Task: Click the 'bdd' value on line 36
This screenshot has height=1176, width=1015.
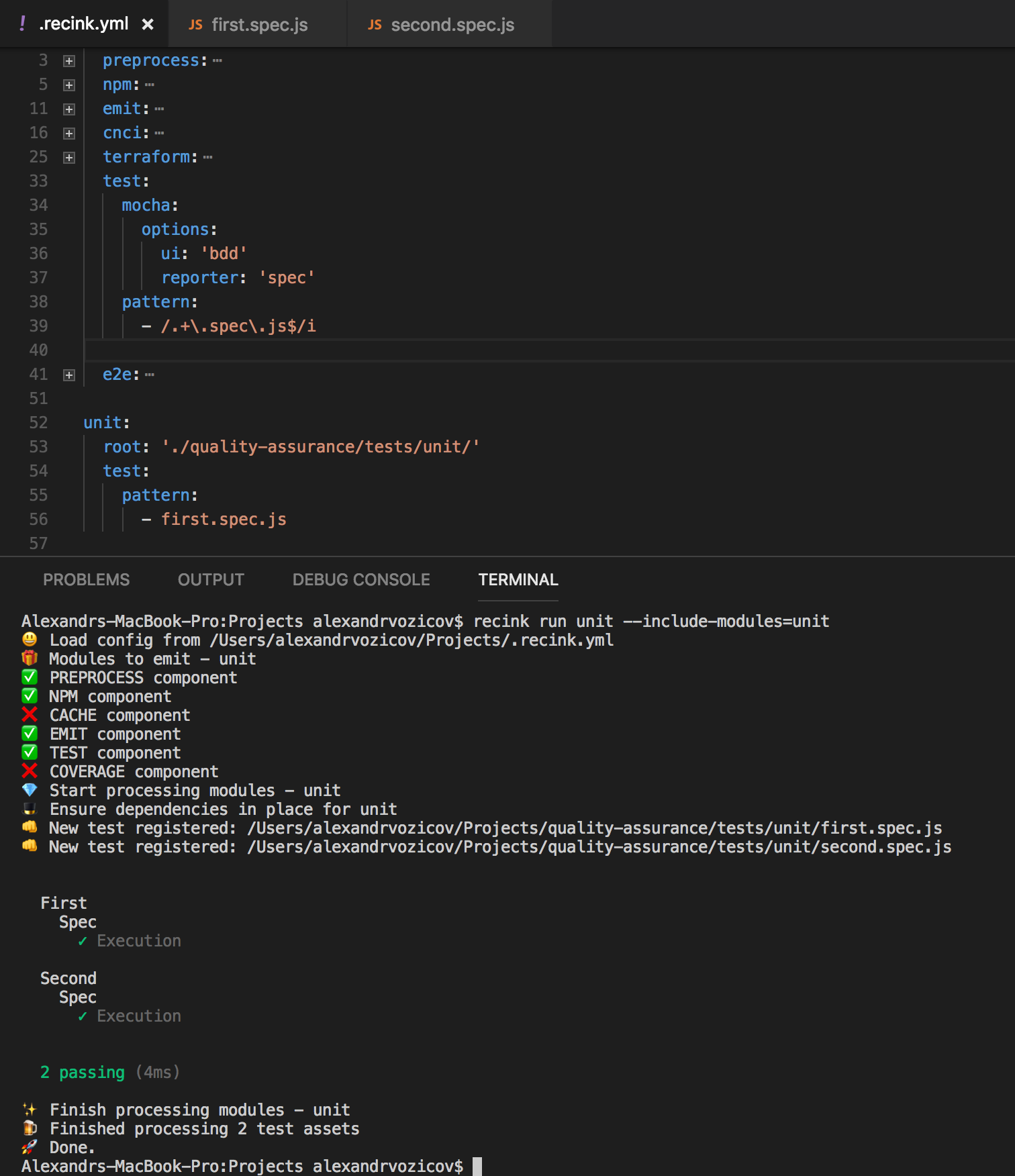Action: pyautogui.click(x=224, y=254)
